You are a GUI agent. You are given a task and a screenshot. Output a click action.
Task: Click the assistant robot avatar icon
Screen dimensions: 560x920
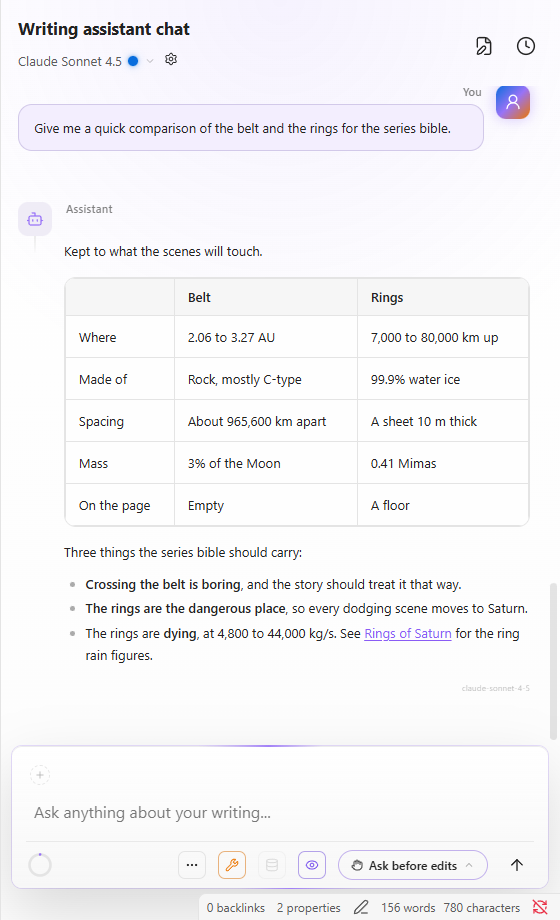[x=35, y=219]
